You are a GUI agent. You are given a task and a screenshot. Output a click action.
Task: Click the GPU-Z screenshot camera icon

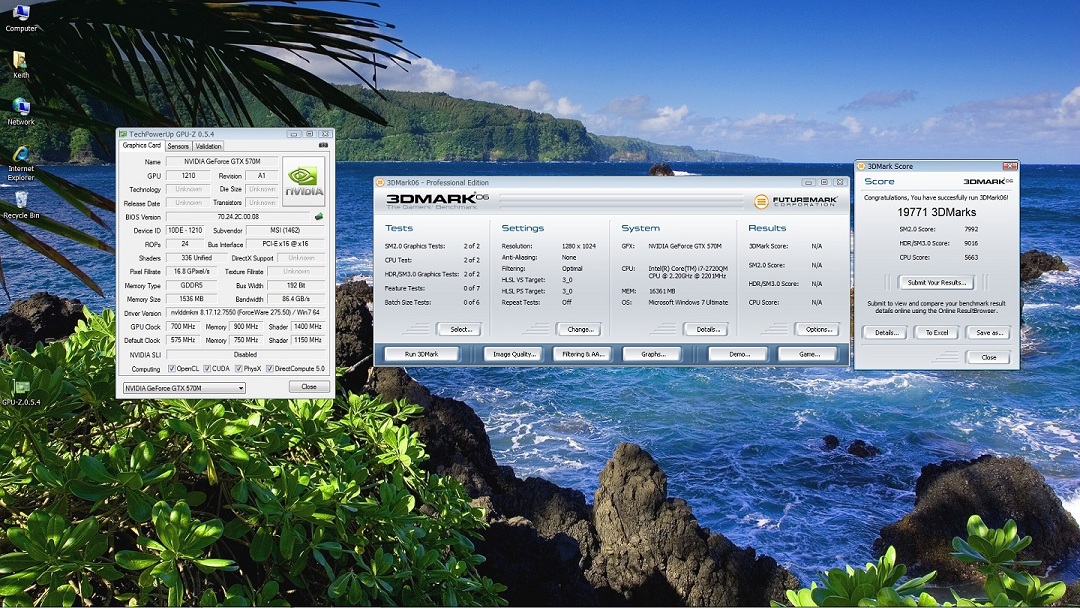tap(323, 145)
